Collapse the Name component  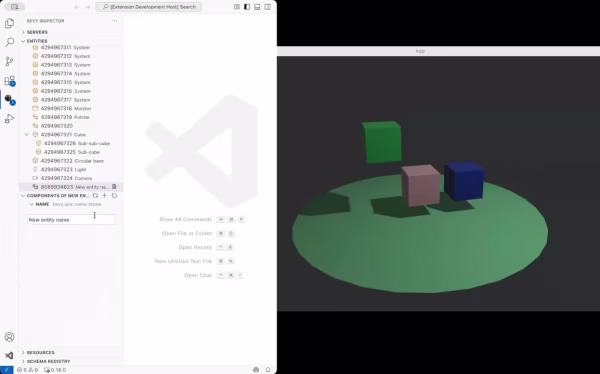point(31,204)
